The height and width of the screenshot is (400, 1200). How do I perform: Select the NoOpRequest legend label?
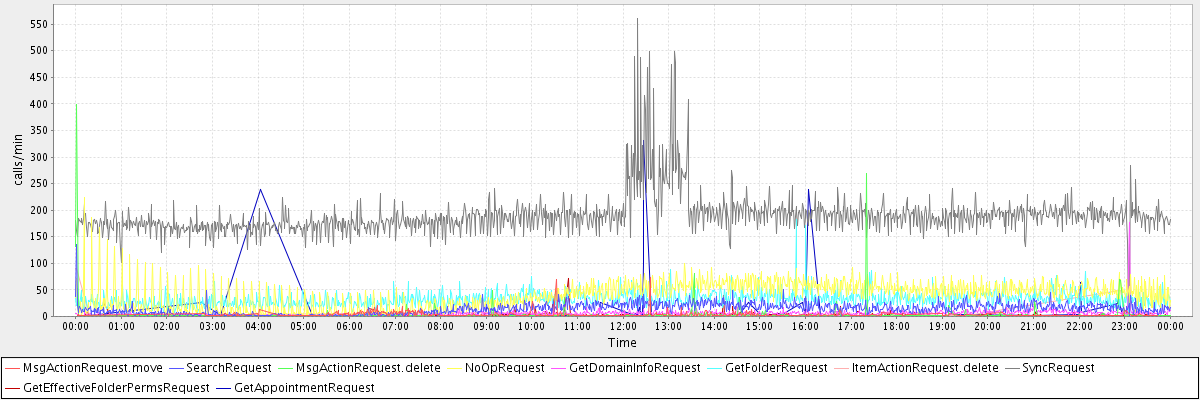click(x=504, y=369)
